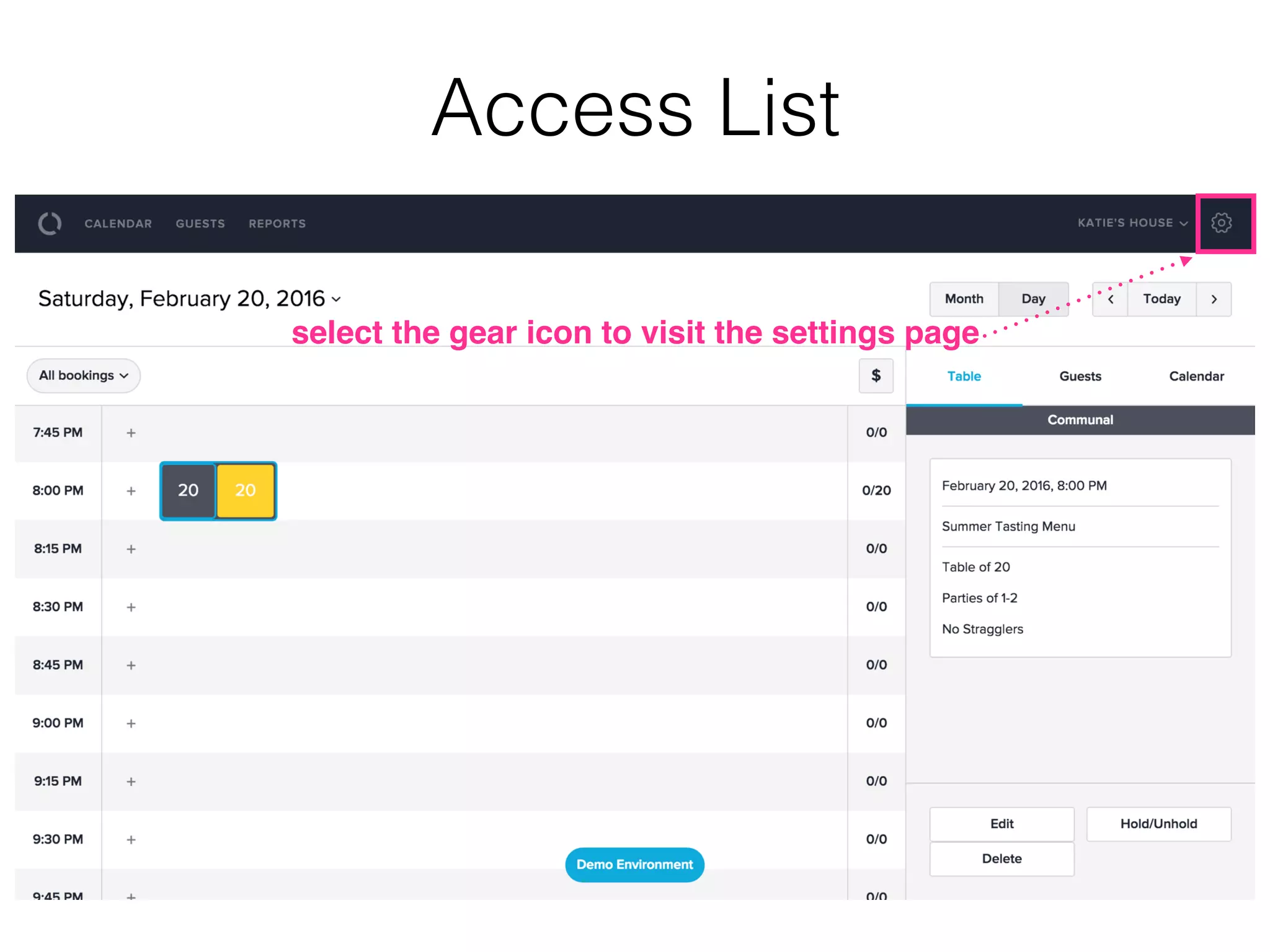This screenshot has width=1270, height=952.
Task: Click the Hold/Unhold button
Action: click(1159, 824)
